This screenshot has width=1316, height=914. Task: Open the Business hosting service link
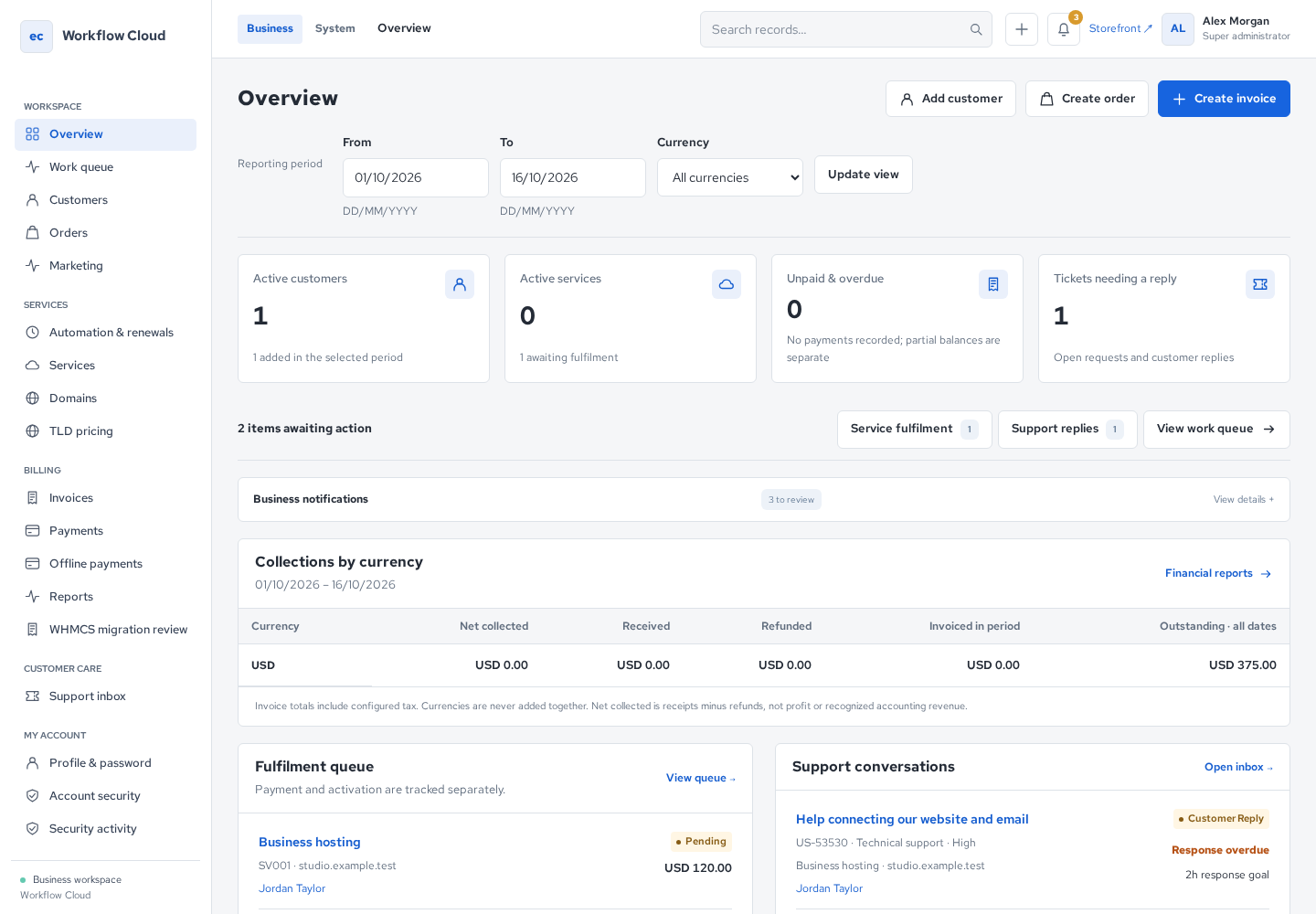[x=310, y=843]
